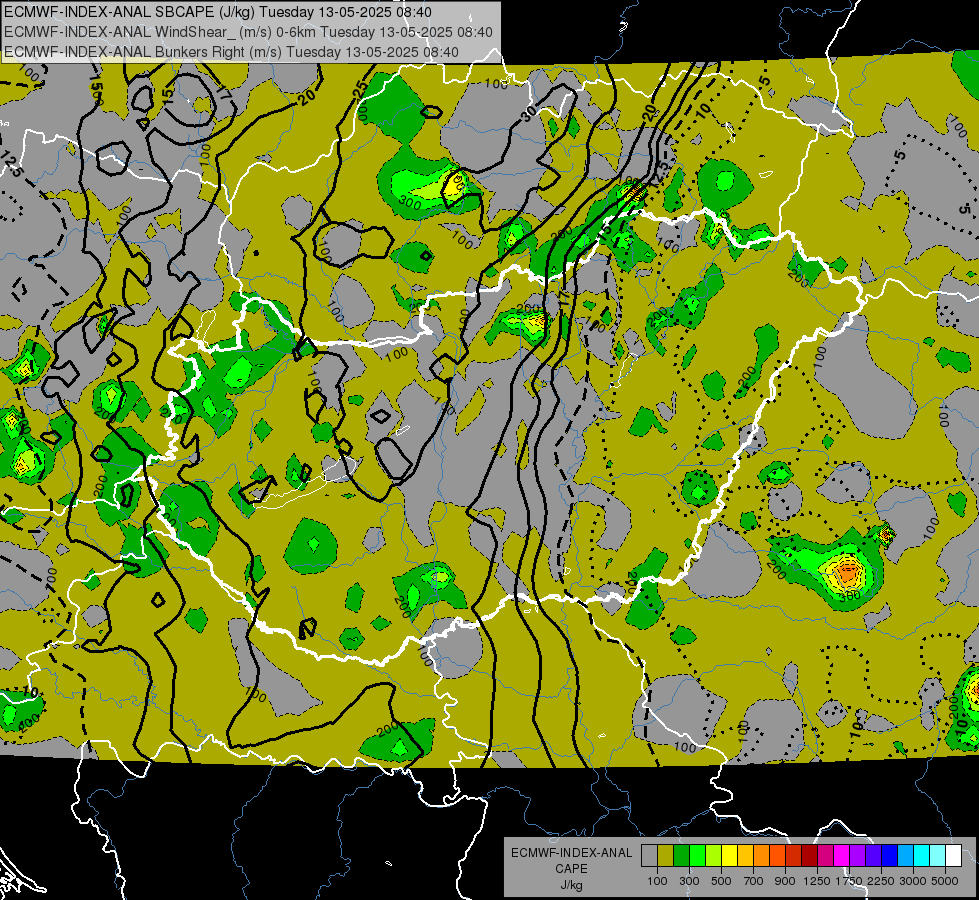Click the pure blue legend swatch
Screen dimensions: 979x900
point(890,855)
